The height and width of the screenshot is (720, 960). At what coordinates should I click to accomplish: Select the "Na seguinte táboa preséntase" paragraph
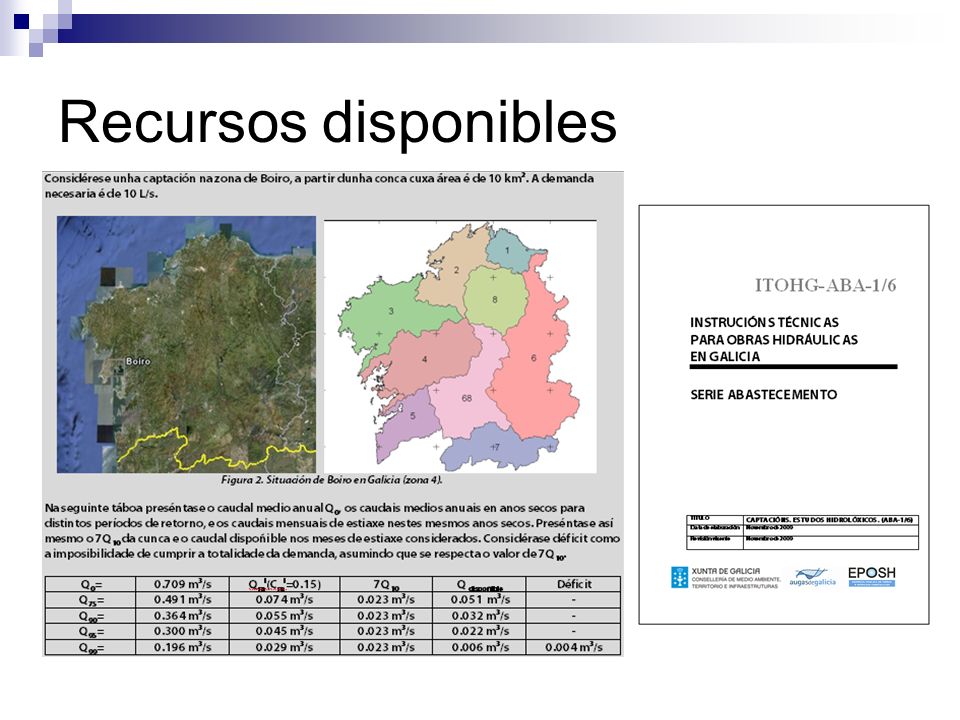[x=332, y=531]
